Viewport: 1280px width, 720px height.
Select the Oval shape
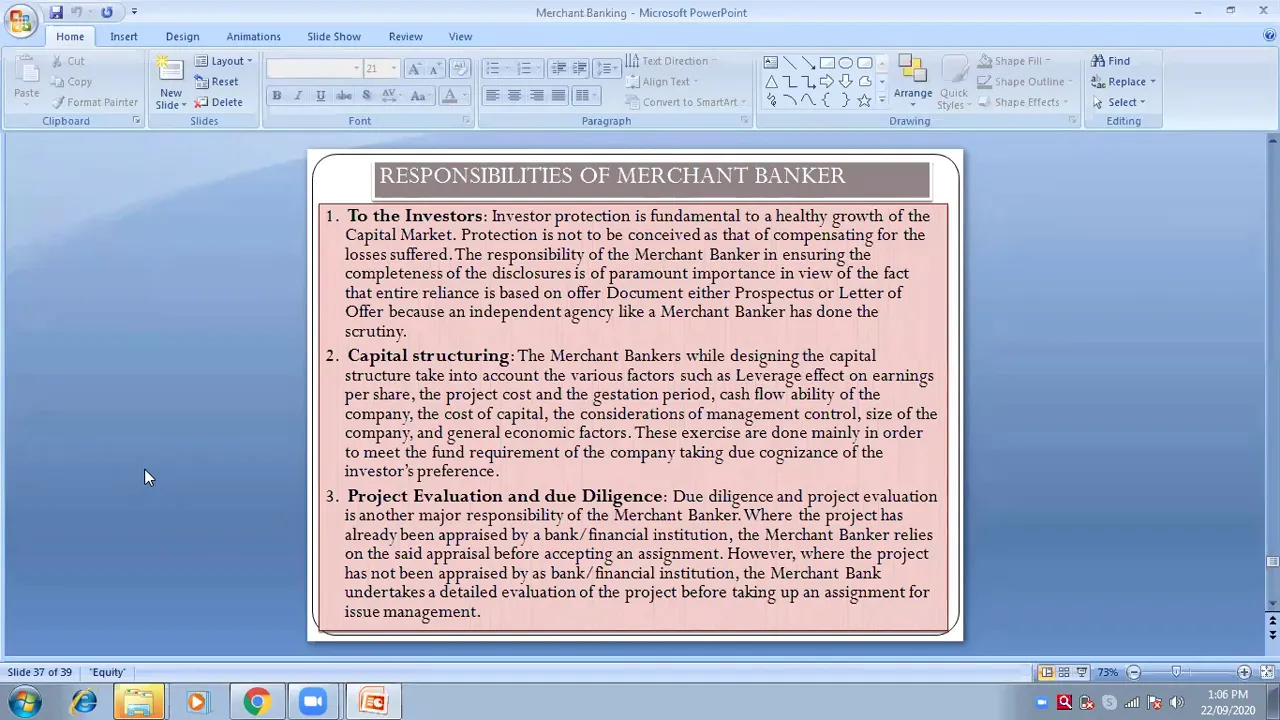[x=846, y=63]
